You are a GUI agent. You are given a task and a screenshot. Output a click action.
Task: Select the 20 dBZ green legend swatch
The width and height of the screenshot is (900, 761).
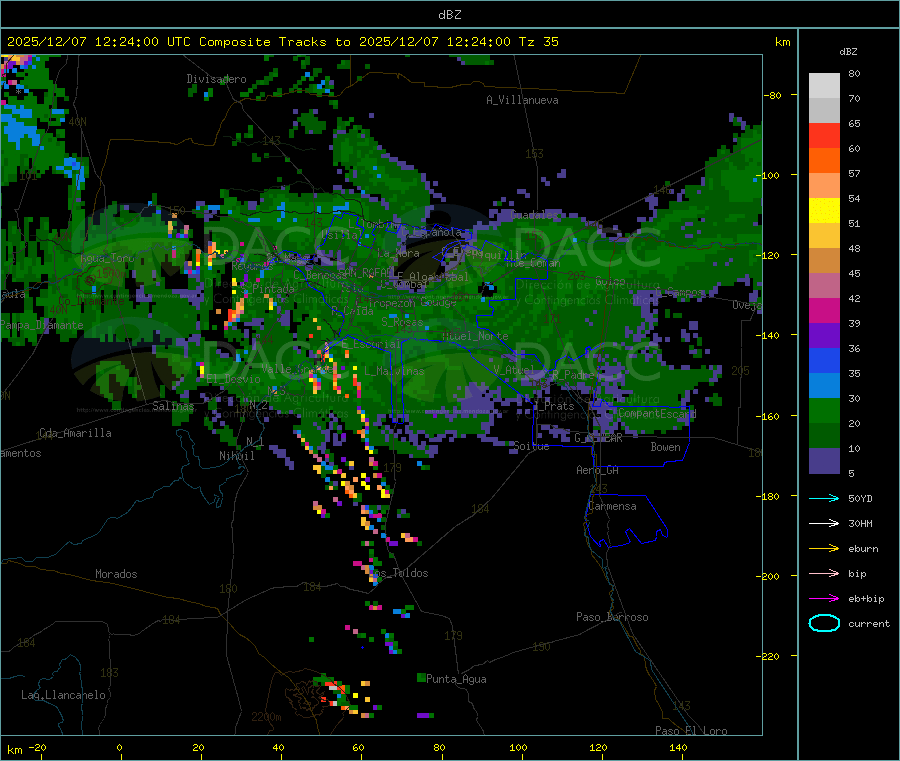pyautogui.click(x=824, y=410)
